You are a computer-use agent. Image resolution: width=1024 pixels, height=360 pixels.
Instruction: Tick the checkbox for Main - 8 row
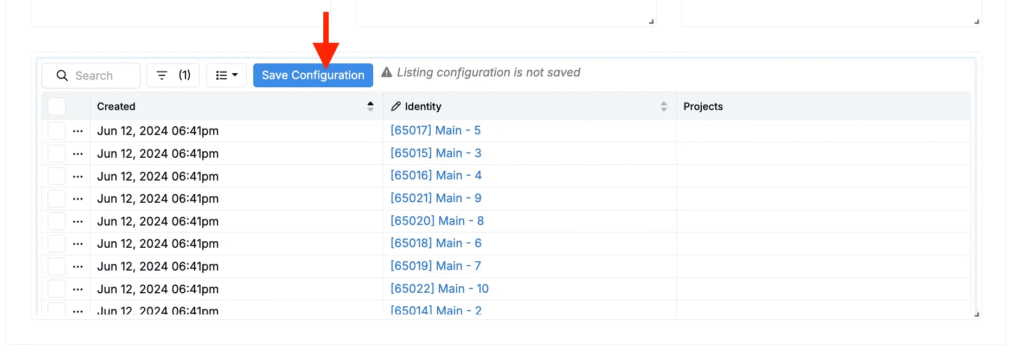click(x=57, y=221)
